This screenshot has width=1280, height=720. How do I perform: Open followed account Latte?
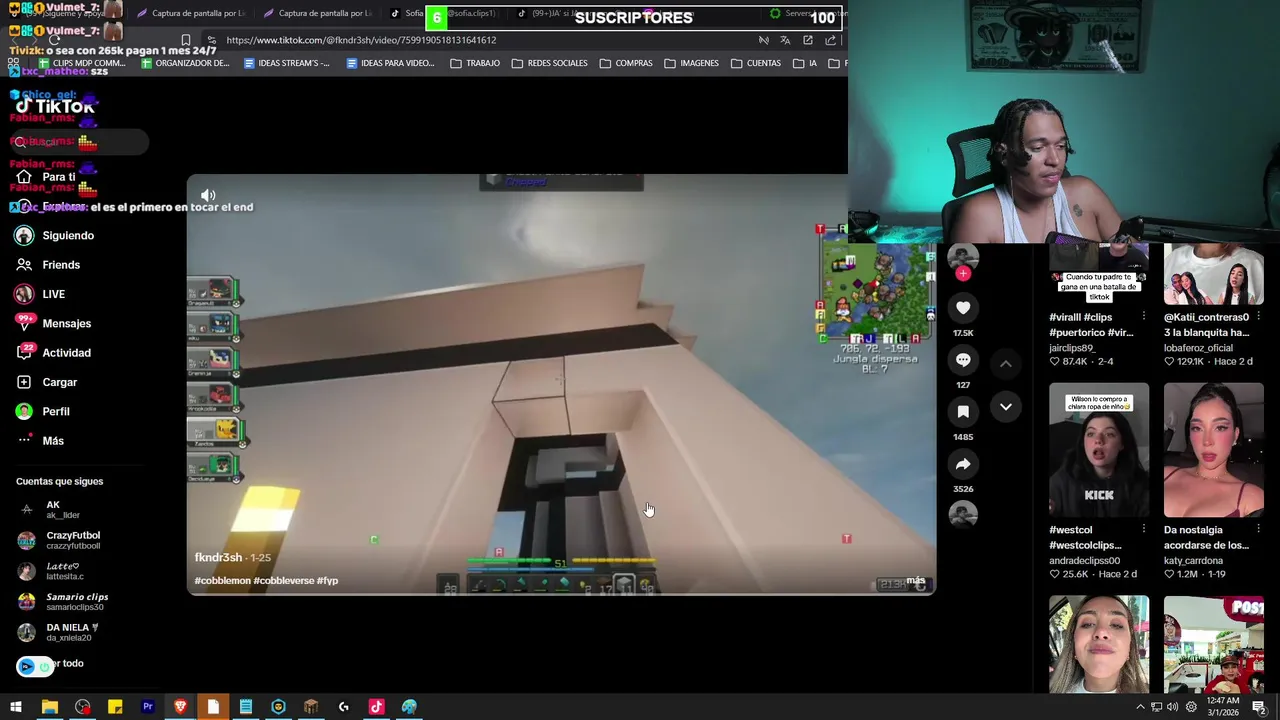pos(62,571)
